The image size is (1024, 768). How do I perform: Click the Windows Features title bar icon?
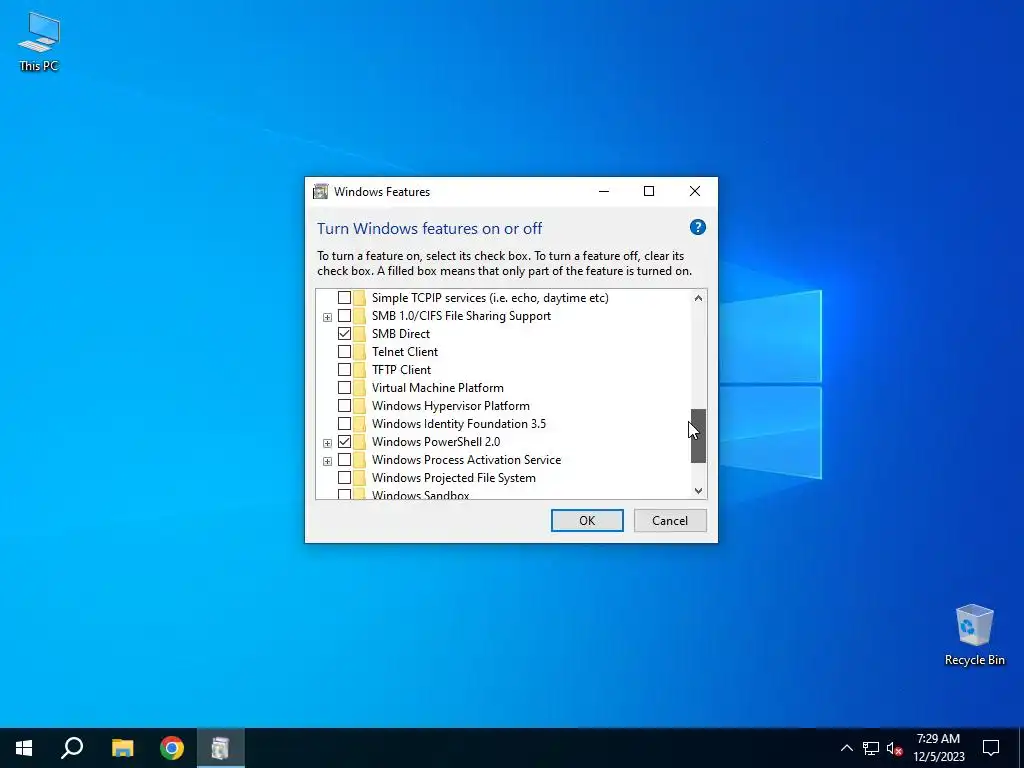tap(320, 191)
